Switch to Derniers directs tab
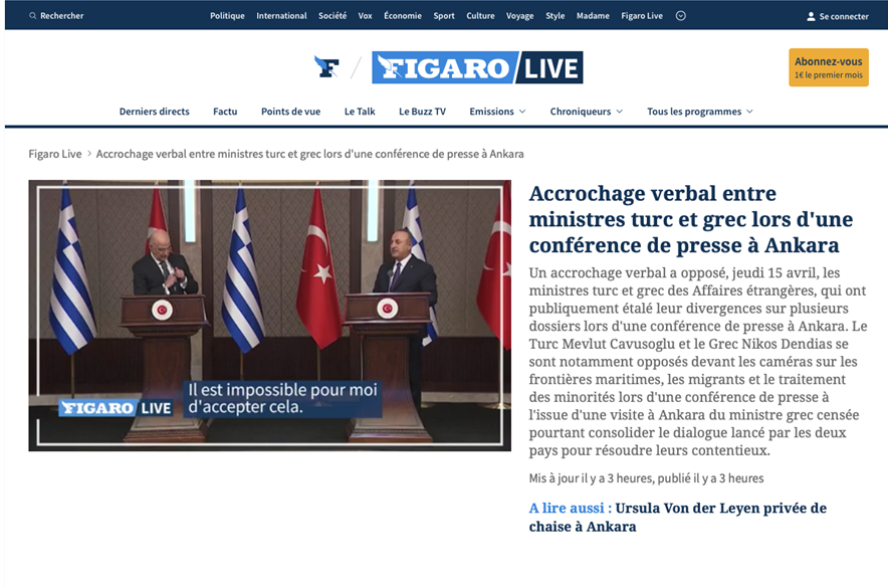Image resolution: width=888 pixels, height=586 pixels. coord(154,112)
